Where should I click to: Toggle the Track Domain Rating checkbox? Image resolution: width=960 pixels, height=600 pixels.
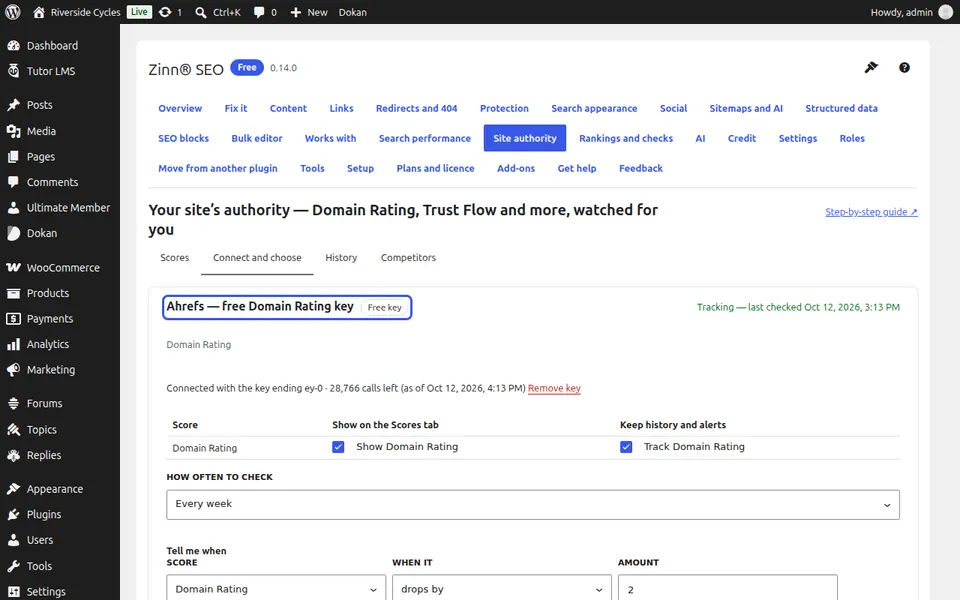click(626, 447)
